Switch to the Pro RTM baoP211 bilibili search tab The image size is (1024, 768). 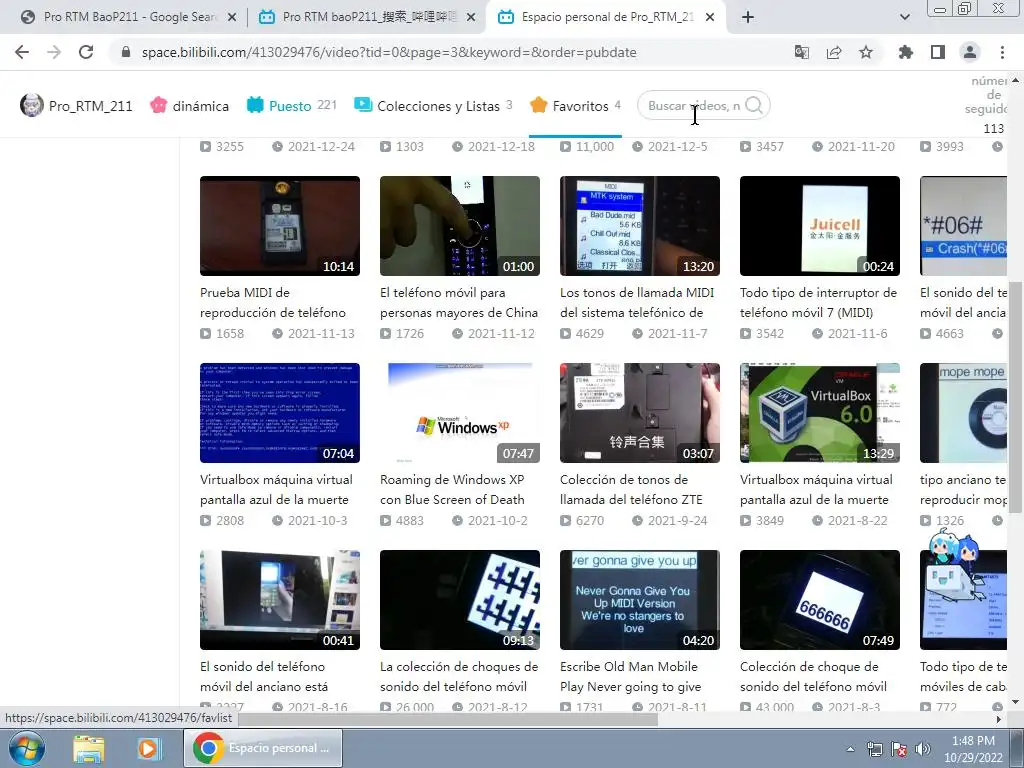(367, 17)
